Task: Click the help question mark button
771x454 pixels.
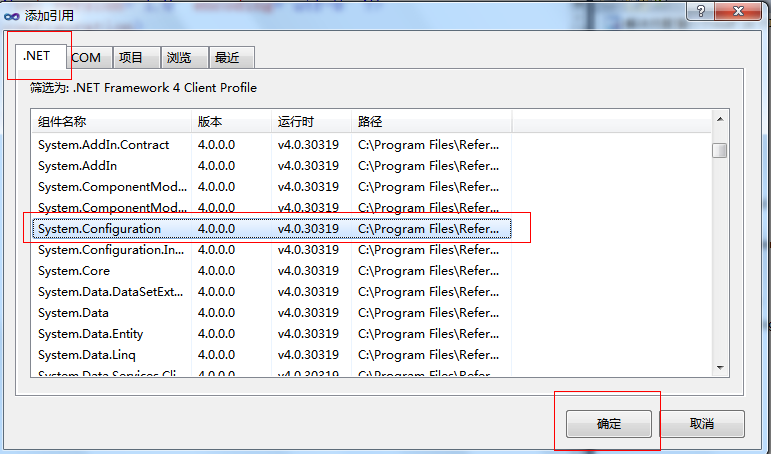Action: [701, 11]
